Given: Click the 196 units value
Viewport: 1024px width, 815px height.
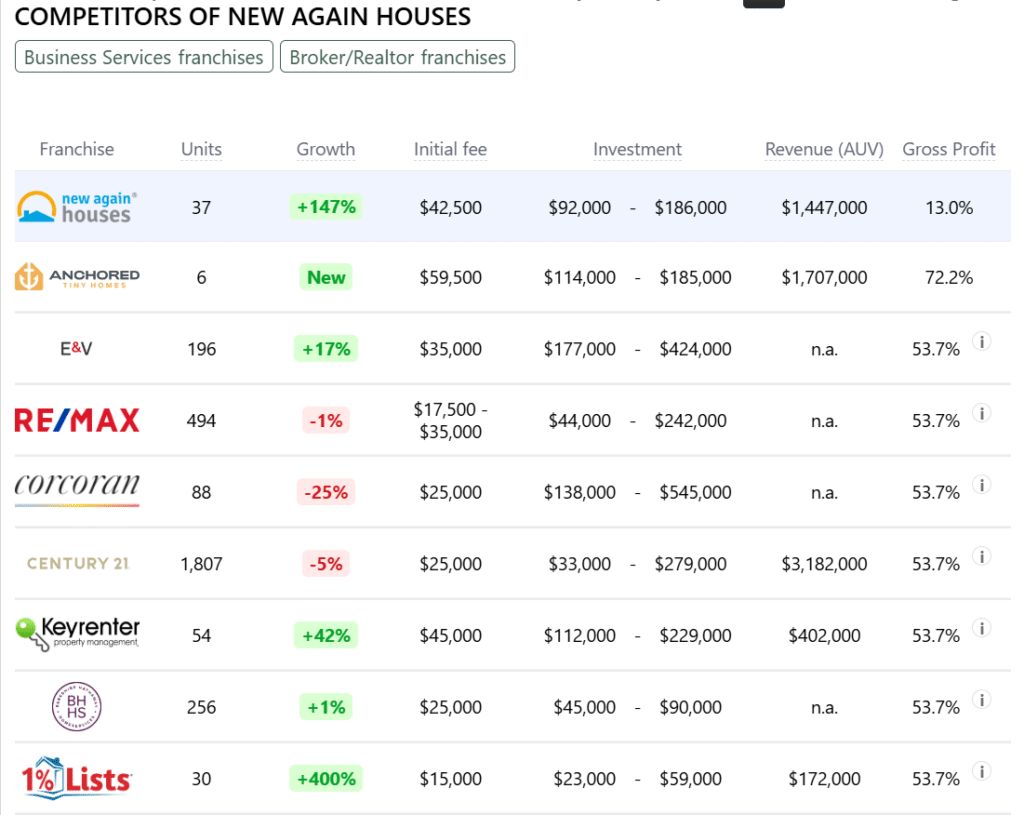Looking at the screenshot, I should tap(201, 349).
